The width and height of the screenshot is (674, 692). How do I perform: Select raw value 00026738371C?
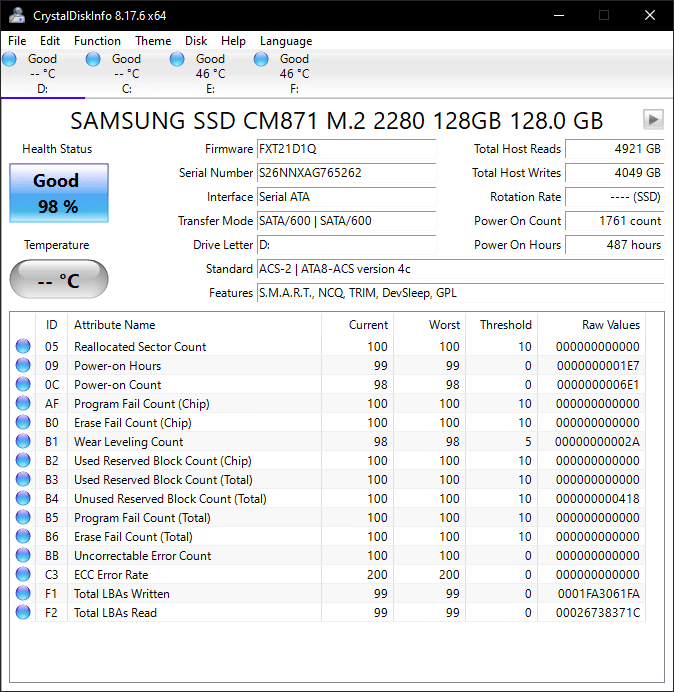pos(598,613)
